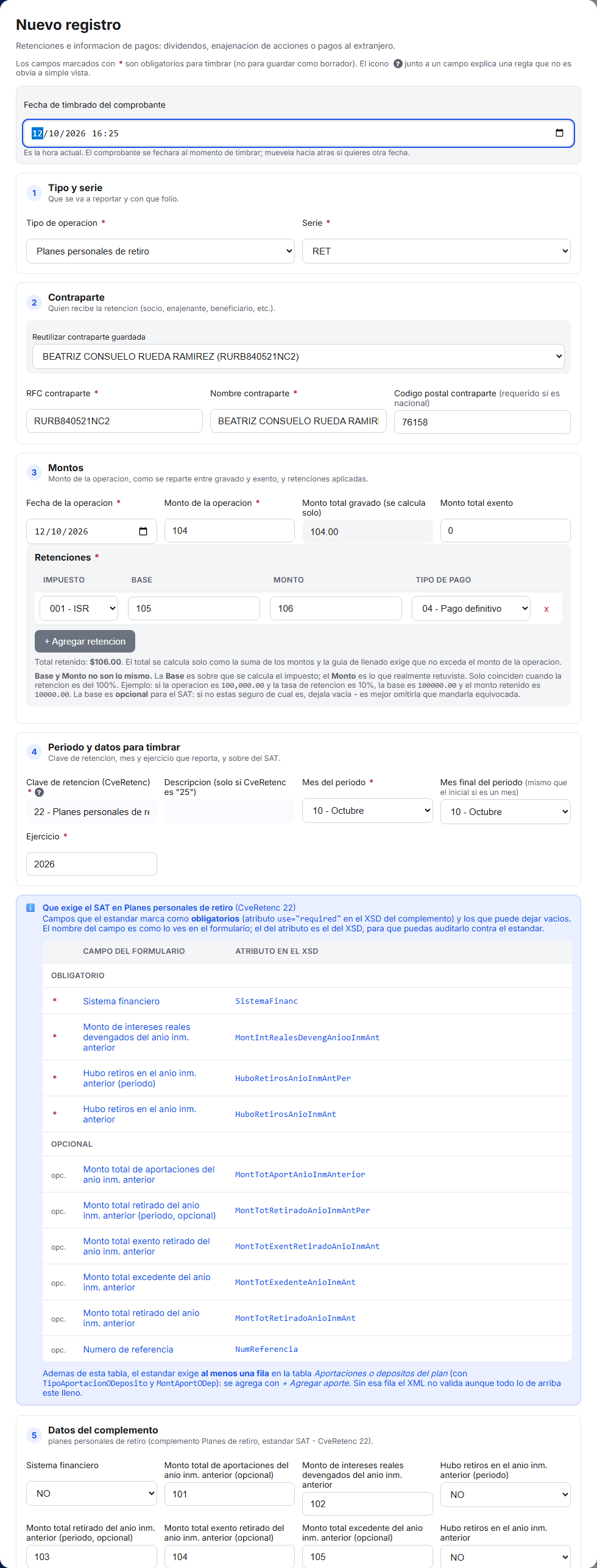Click 'Numero de referencia' form field name
This screenshot has height=1568, width=597.
coord(128,1349)
